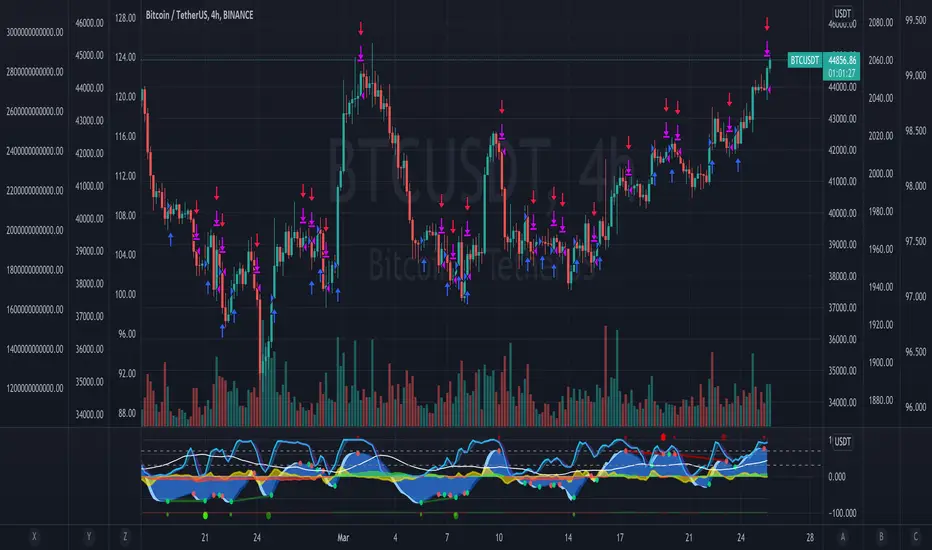Click the 96.000 value on the far-right axis

[915, 407]
